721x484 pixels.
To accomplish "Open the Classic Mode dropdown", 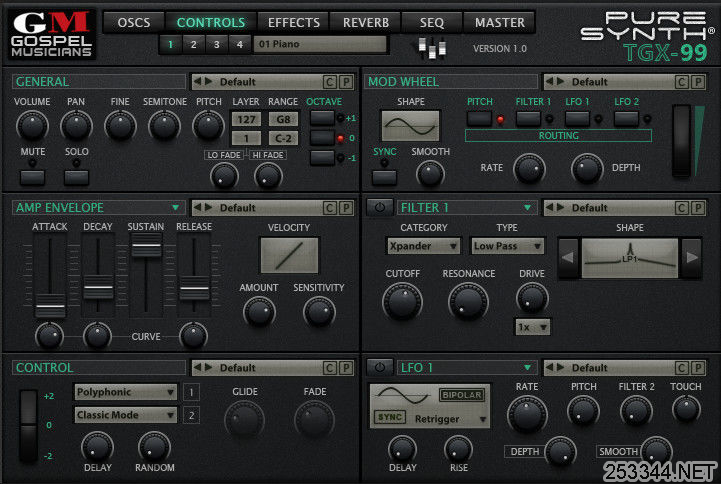I will (126, 415).
